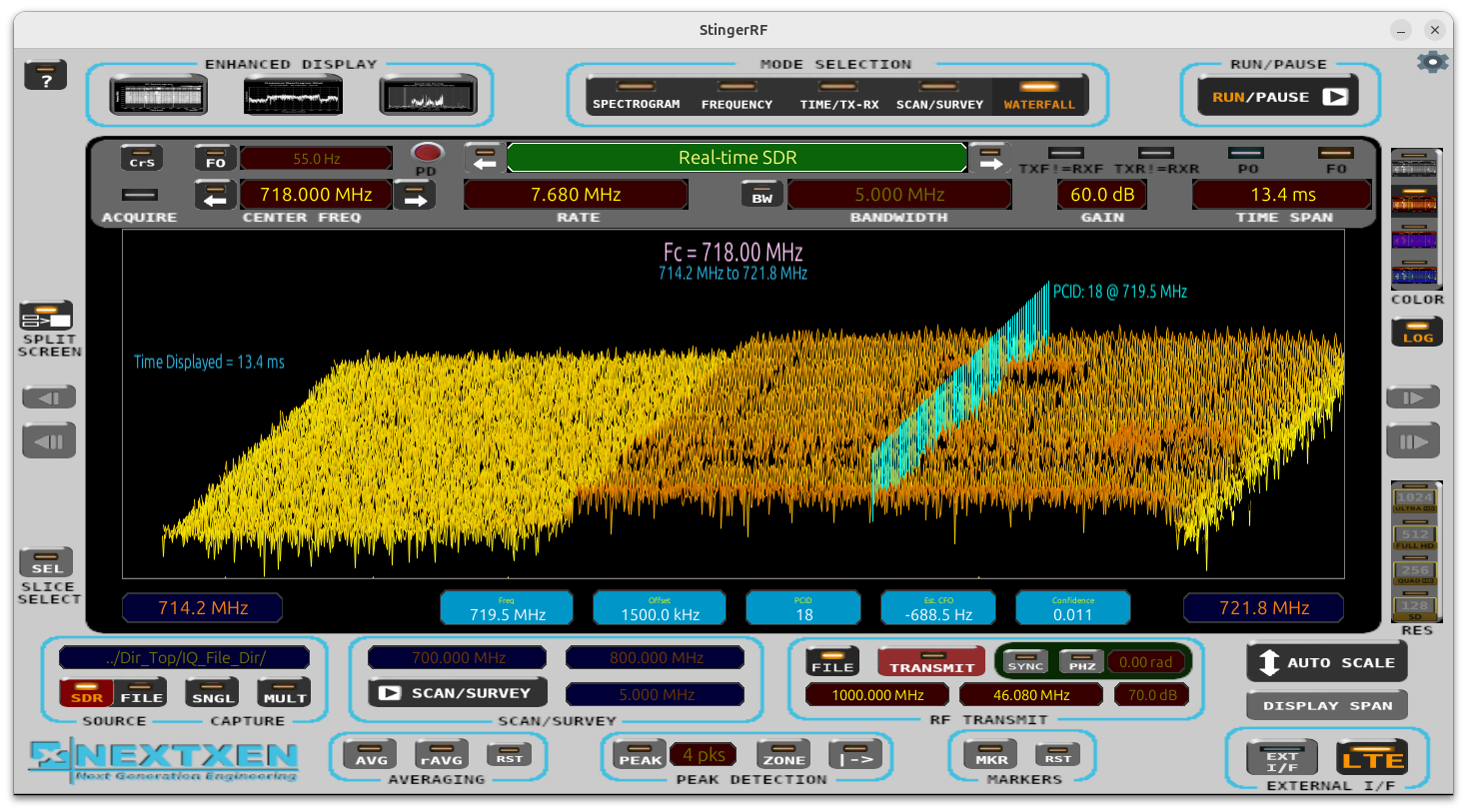The width and height of the screenshot is (1467, 812).
Task: Toggle the FO switch near time span
Action: click(1336, 154)
